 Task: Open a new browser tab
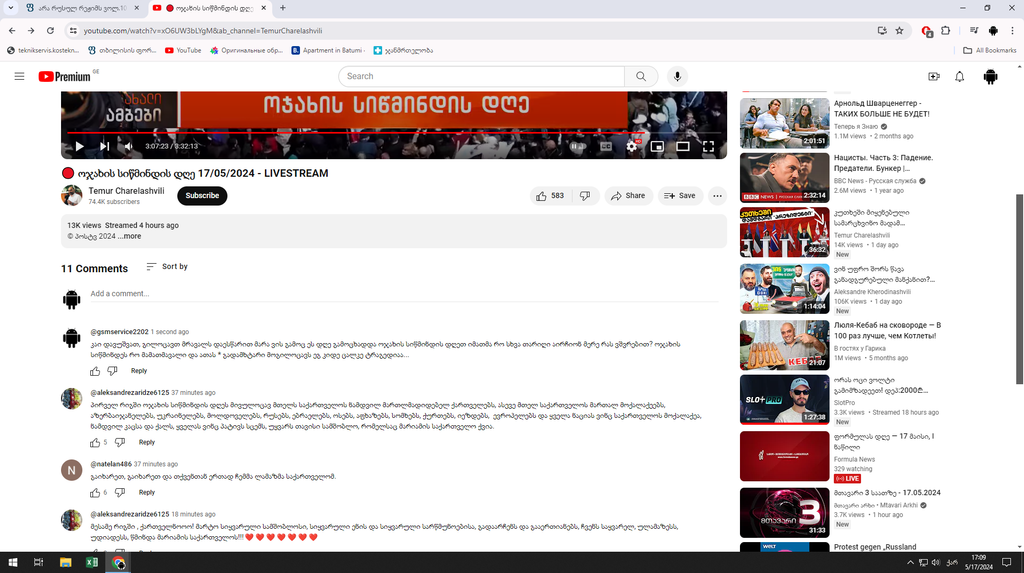283,8
